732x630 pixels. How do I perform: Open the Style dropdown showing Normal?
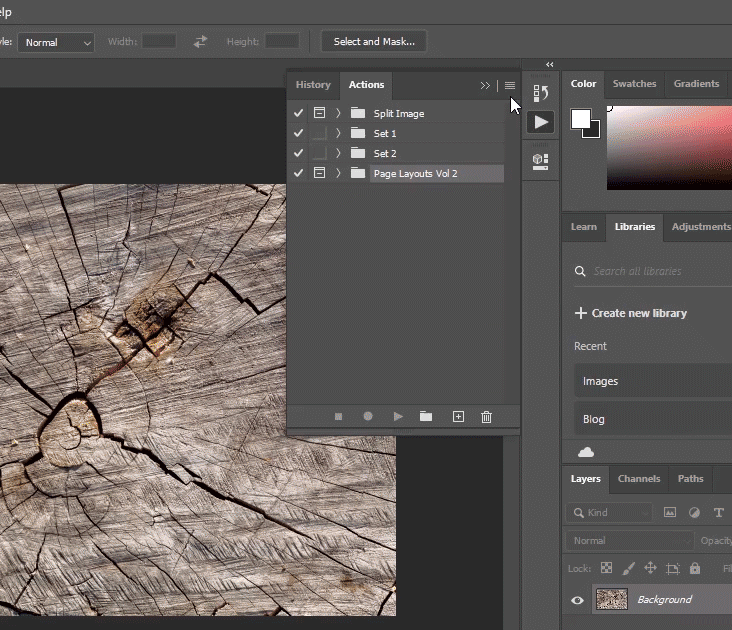pos(57,42)
